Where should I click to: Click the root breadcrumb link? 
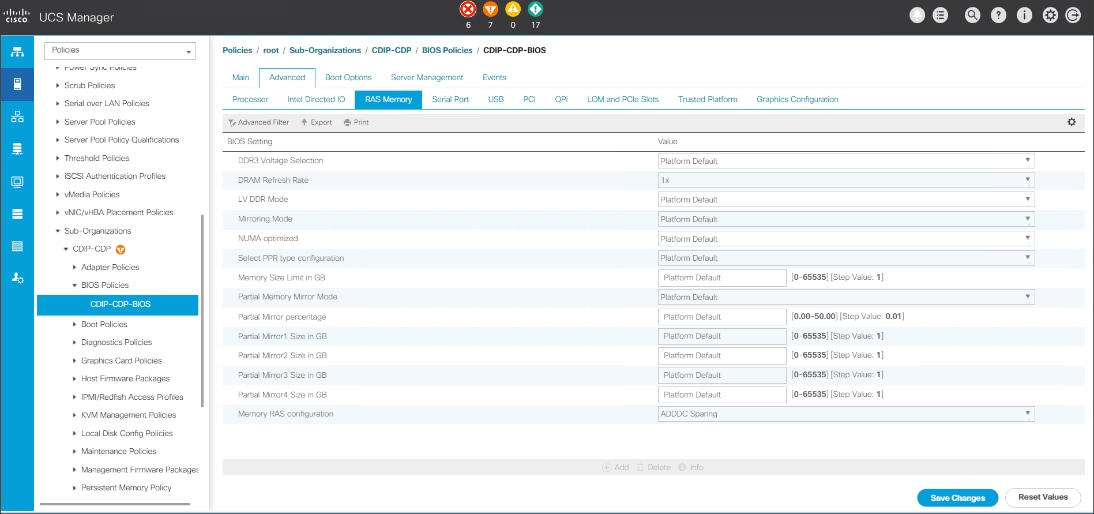coord(271,50)
